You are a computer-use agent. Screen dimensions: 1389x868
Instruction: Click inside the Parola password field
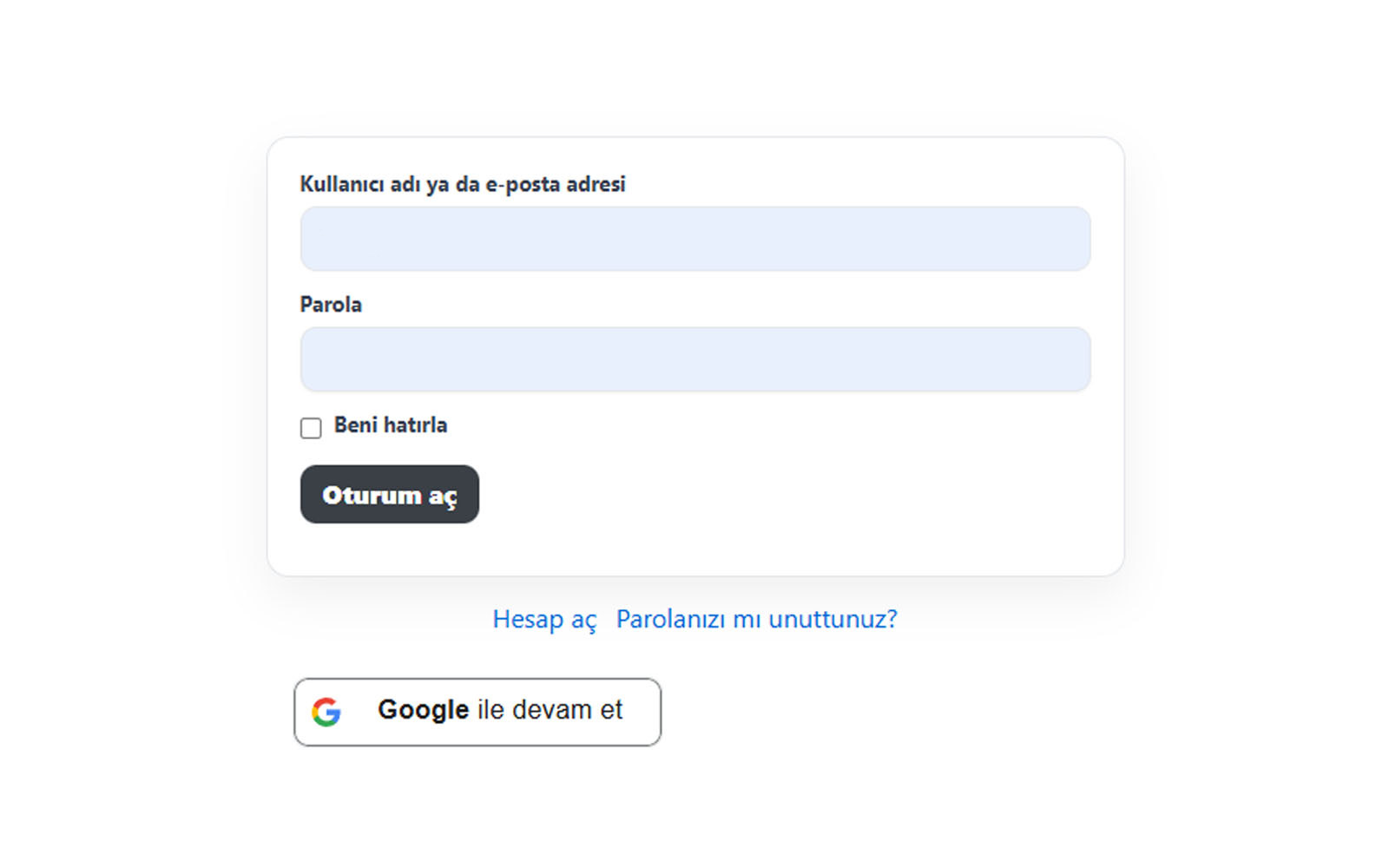pos(694,359)
